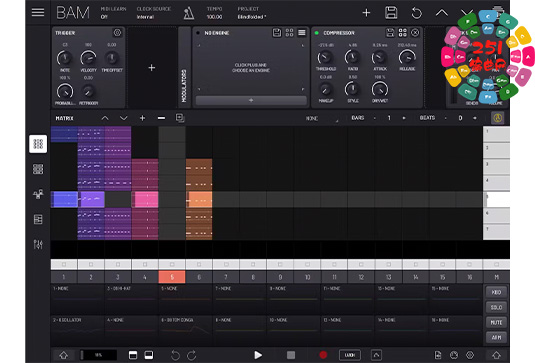Move down with Matrix down chevron
Image resolution: width=535 pixels, height=363 pixels.
pyautogui.click(x=124, y=118)
